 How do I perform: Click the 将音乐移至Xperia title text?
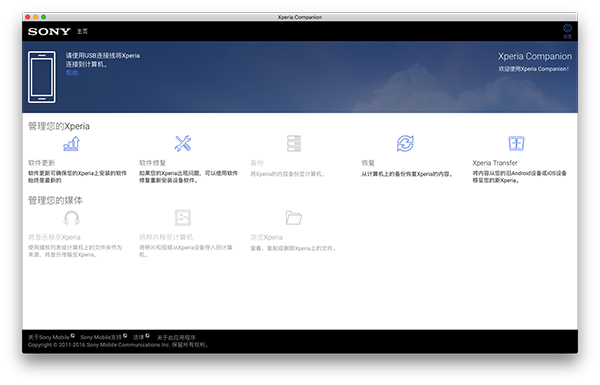(x=54, y=237)
